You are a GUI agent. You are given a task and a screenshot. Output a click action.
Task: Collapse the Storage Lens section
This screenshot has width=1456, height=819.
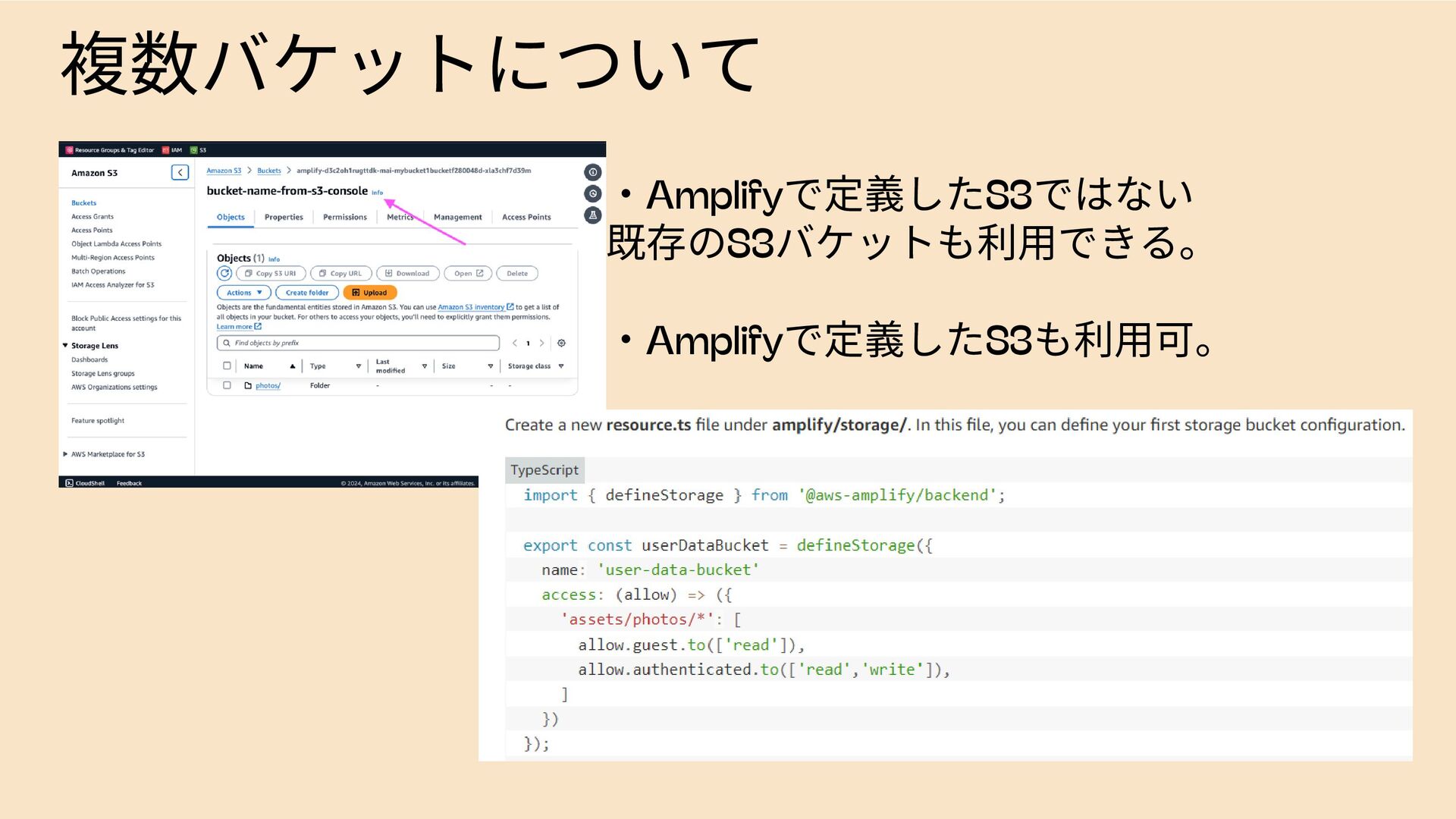click(65, 345)
